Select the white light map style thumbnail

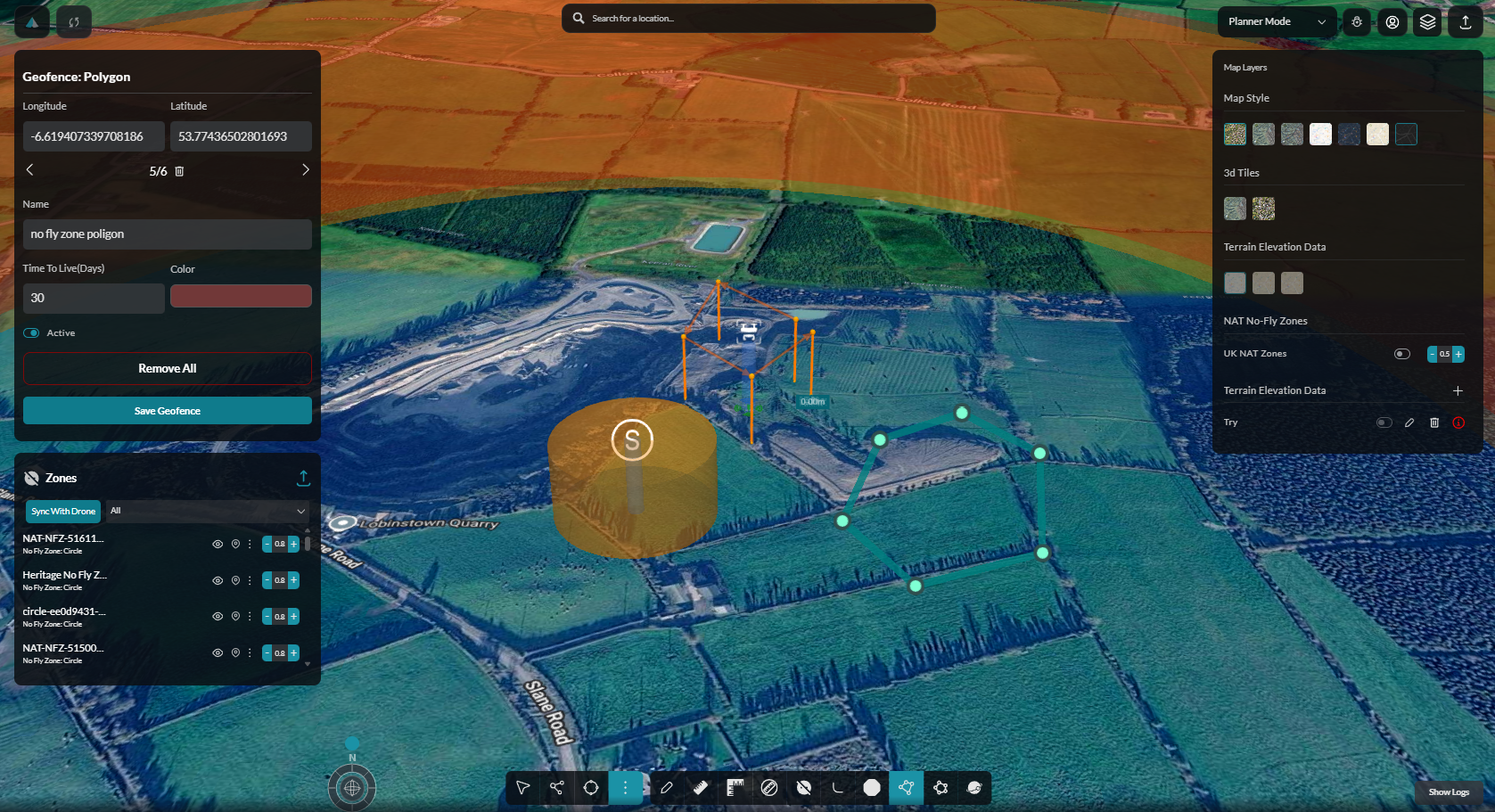[x=1320, y=135]
